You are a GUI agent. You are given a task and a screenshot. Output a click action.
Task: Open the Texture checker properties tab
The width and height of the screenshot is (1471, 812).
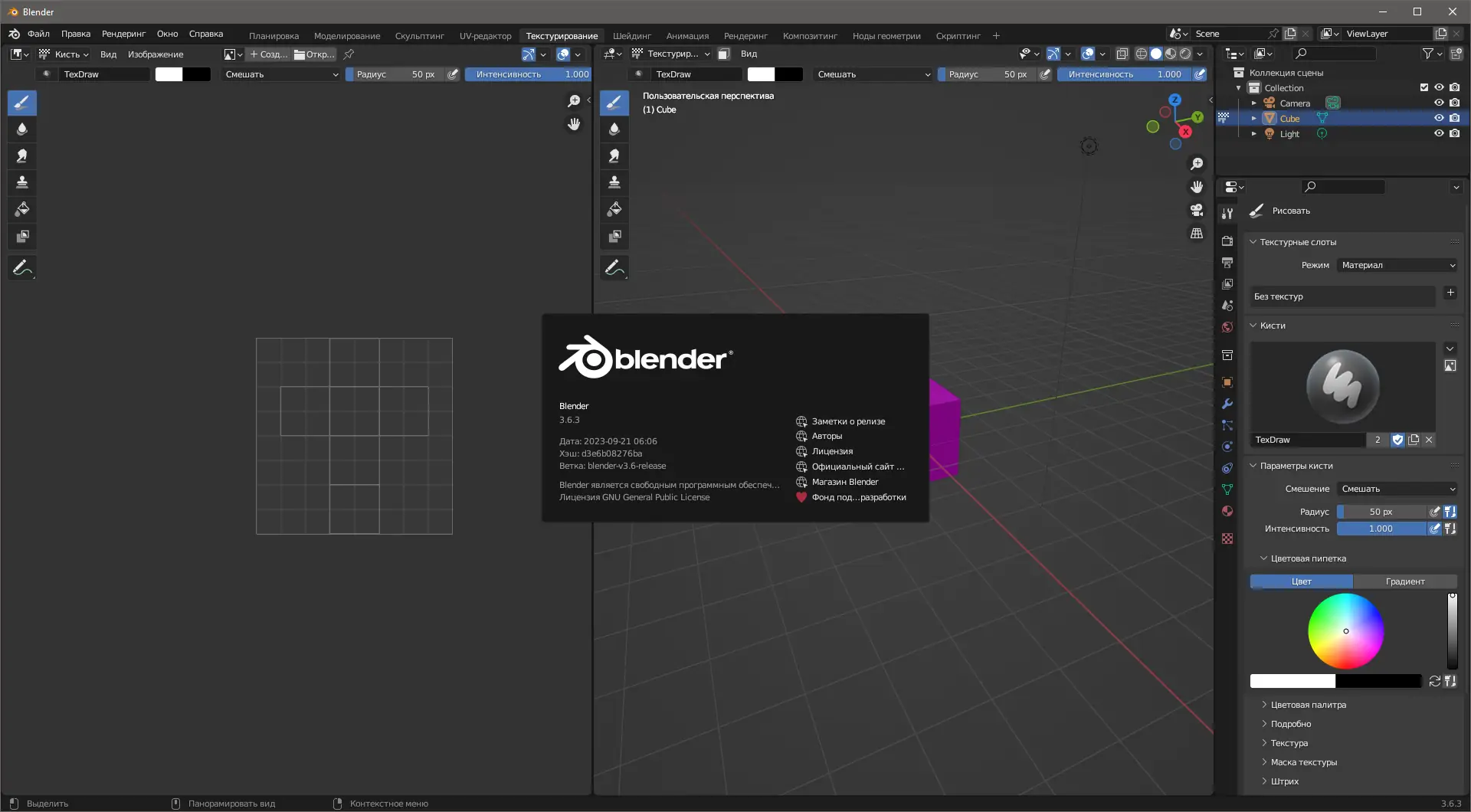(1227, 539)
